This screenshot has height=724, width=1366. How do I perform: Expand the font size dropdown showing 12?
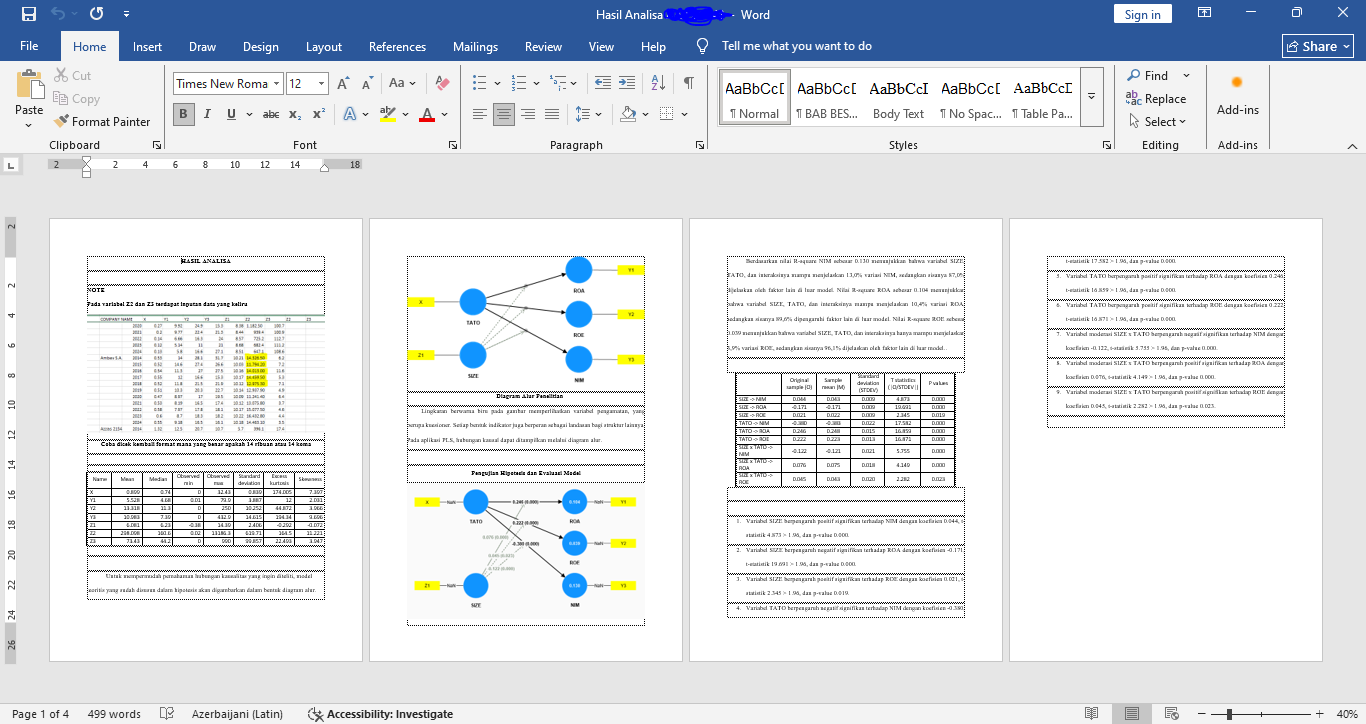click(x=321, y=84)
